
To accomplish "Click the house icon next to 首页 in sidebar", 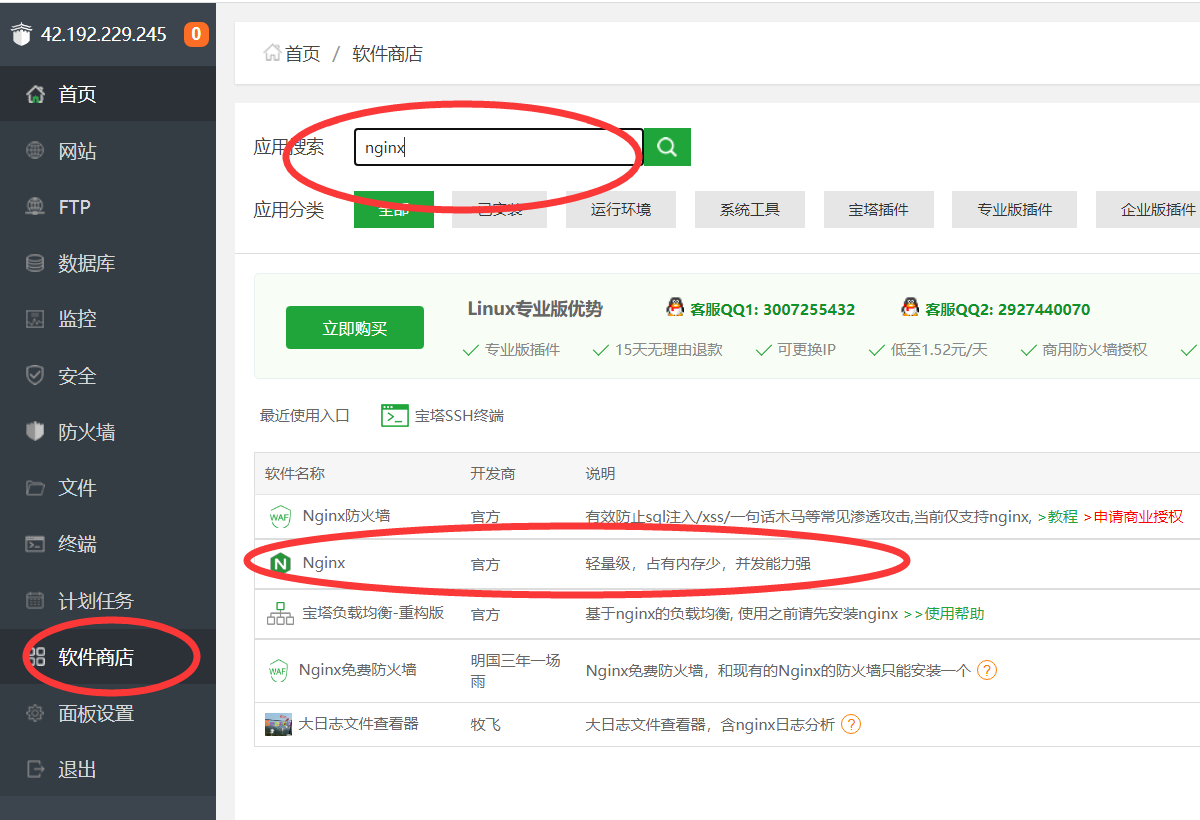I will [35, 94].
